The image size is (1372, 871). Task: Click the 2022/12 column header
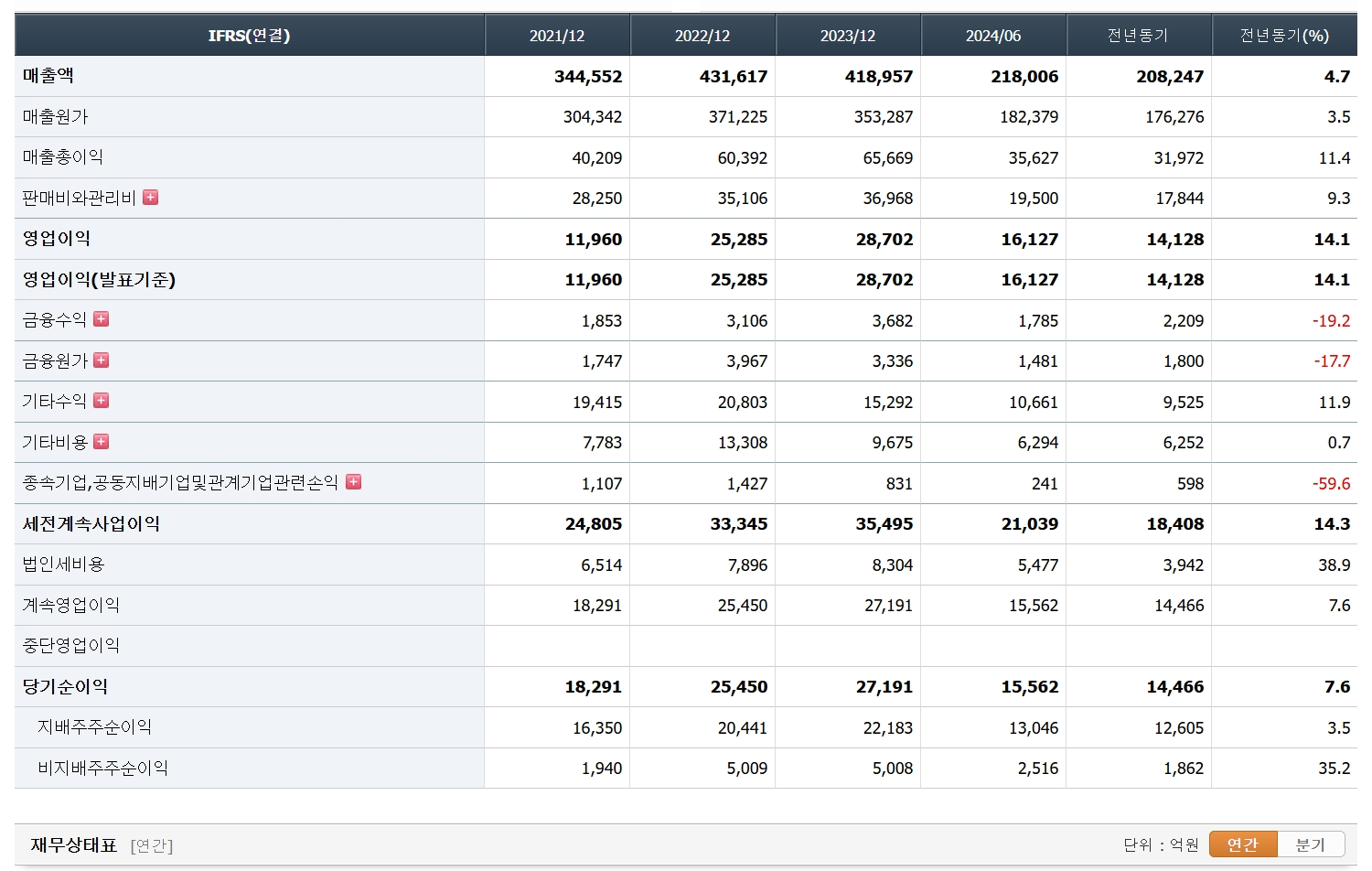[702, 36]
